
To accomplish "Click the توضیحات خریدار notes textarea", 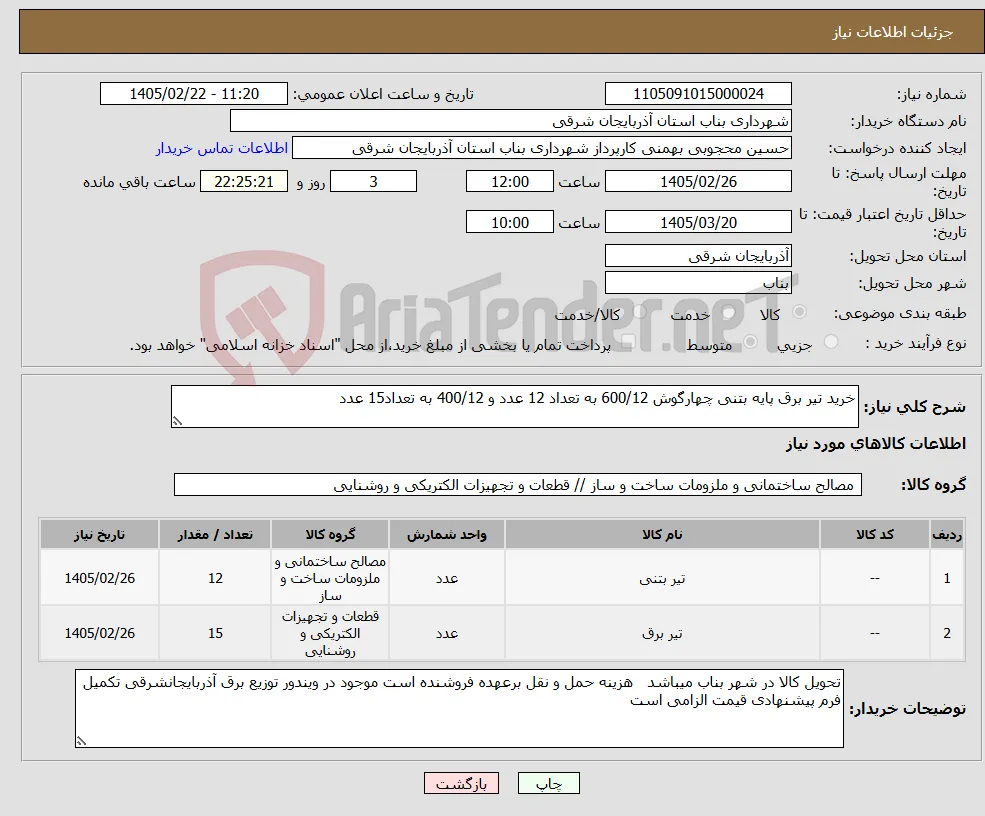I will pos(459,708).
